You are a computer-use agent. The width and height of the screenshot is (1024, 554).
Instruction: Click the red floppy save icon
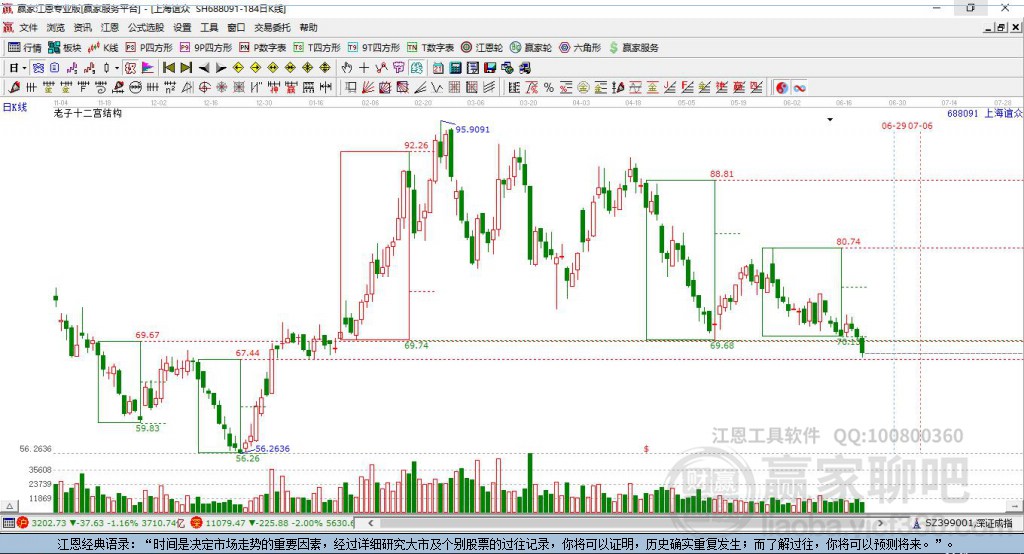490,68
